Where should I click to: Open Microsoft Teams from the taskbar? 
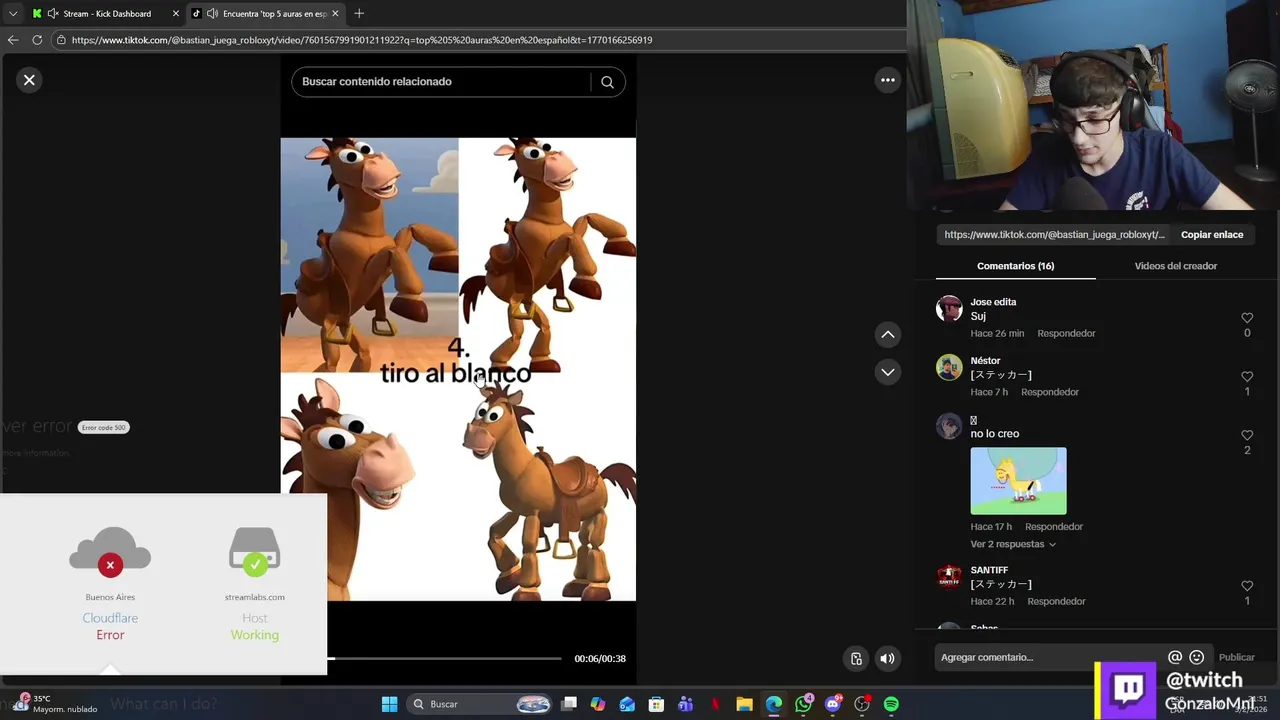point(685,704)
